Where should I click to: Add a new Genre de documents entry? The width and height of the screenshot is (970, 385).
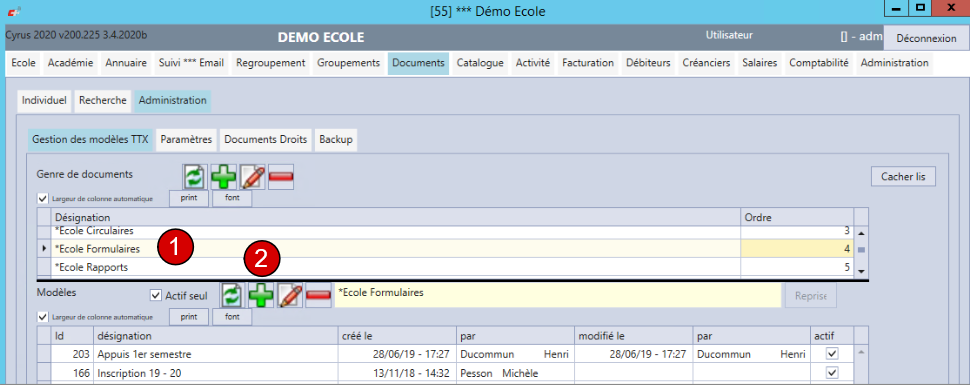223,177
